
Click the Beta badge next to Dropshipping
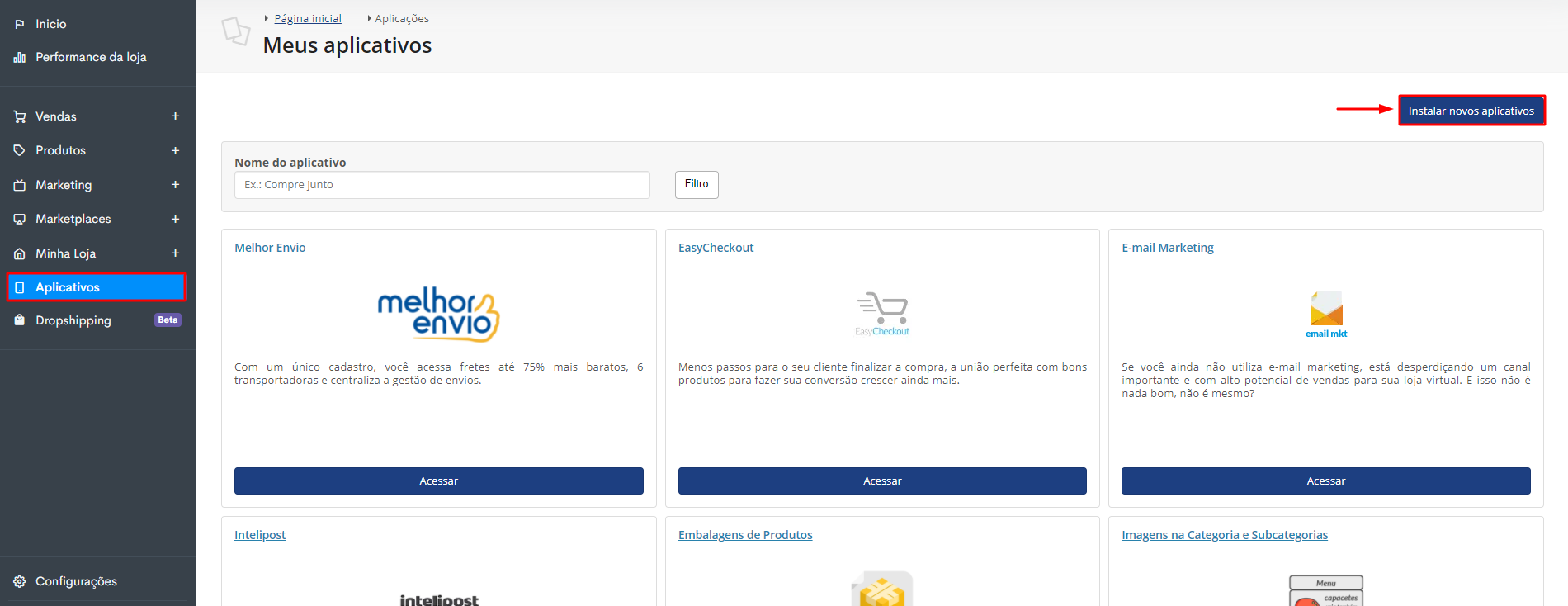168,320
